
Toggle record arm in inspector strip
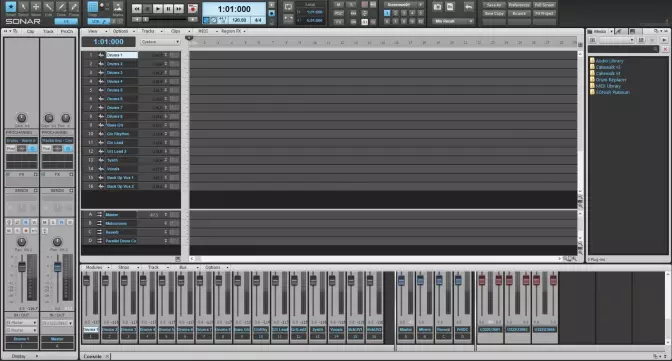(x=26, y=231)
